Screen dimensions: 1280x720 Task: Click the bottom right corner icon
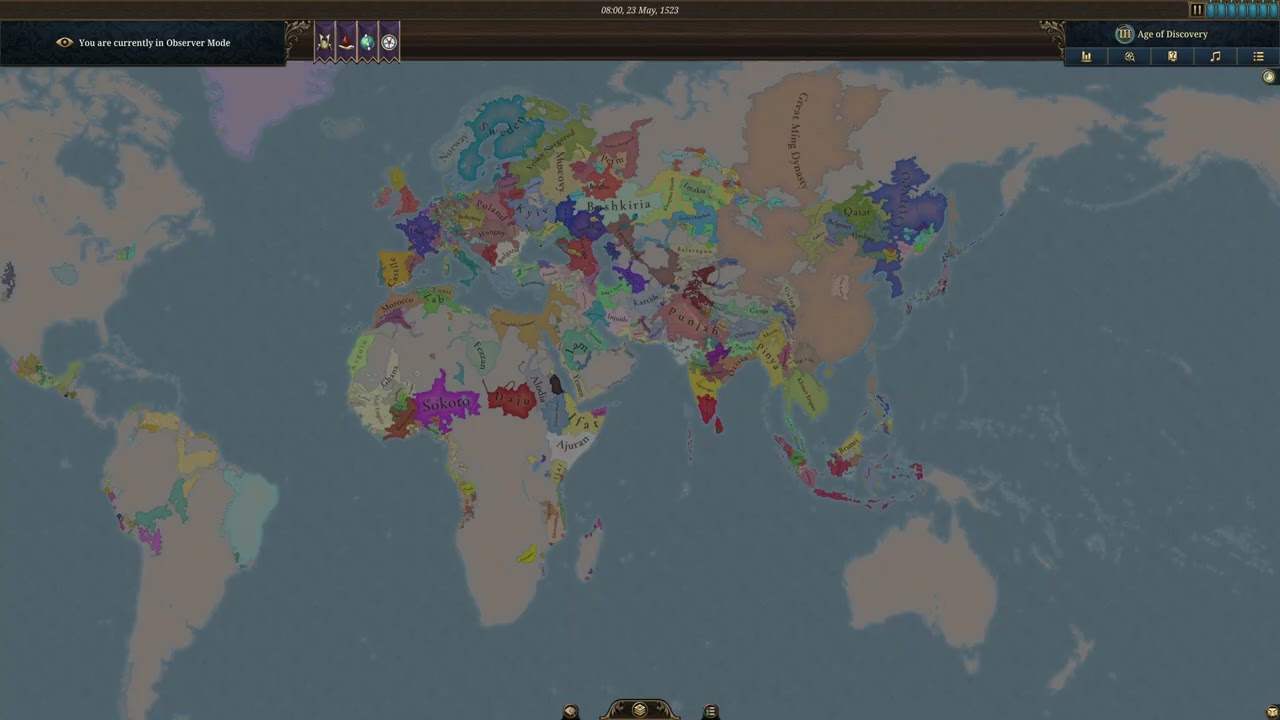coord(1272,712)
